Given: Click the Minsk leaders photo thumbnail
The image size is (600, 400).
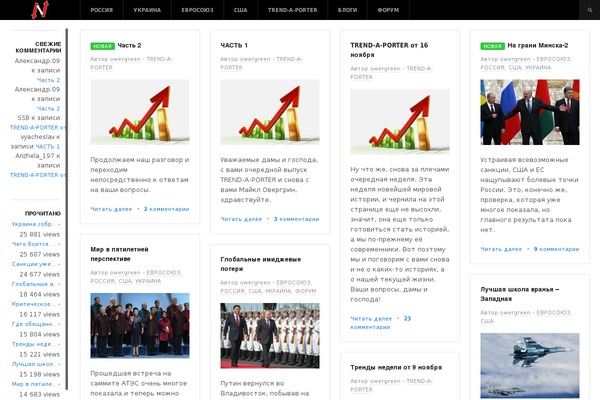Looking at the screenshot, I should point(530,112).
